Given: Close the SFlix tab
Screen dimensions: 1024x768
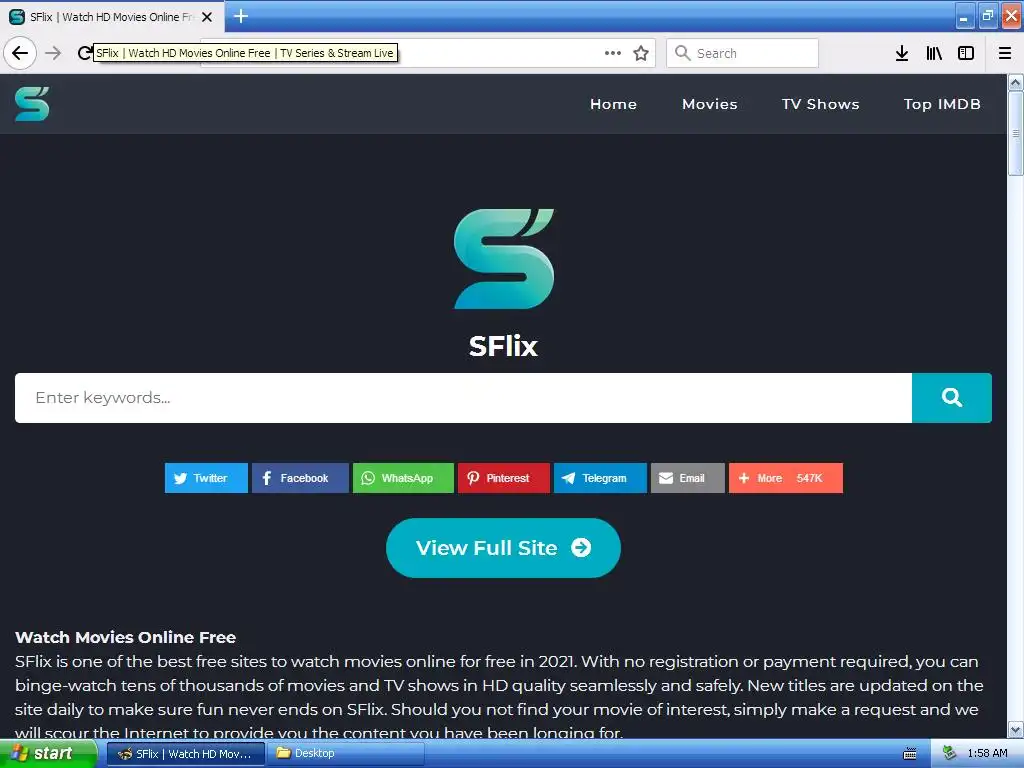Looking at the screenshot, I should [x=207, y=17].
